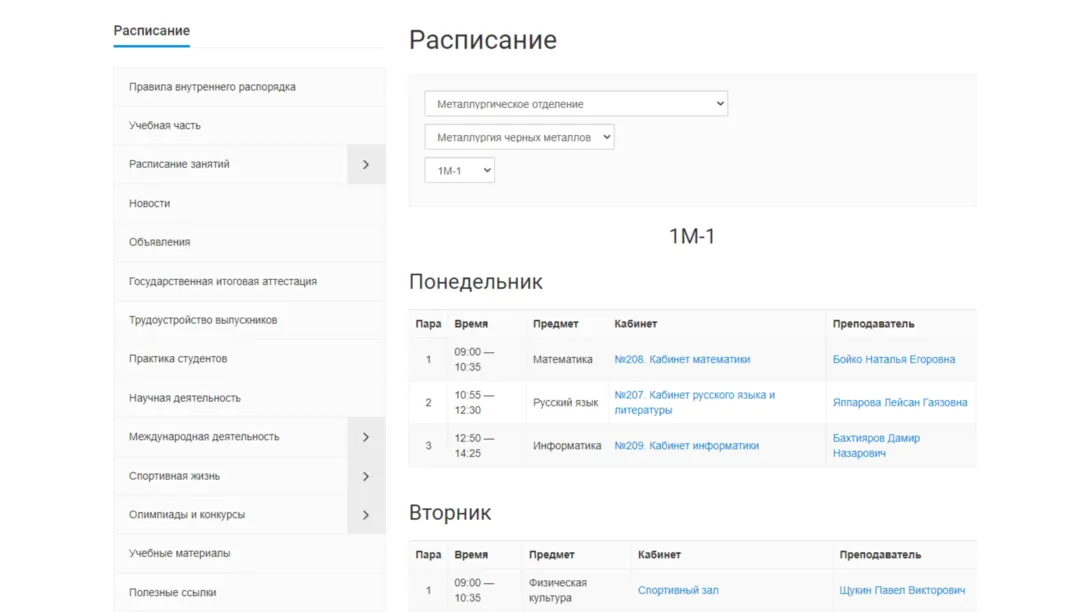
Task: Open link №207. Кабинет русского языка и литературы
Action: pyautogui.click(x=694, y=403)
